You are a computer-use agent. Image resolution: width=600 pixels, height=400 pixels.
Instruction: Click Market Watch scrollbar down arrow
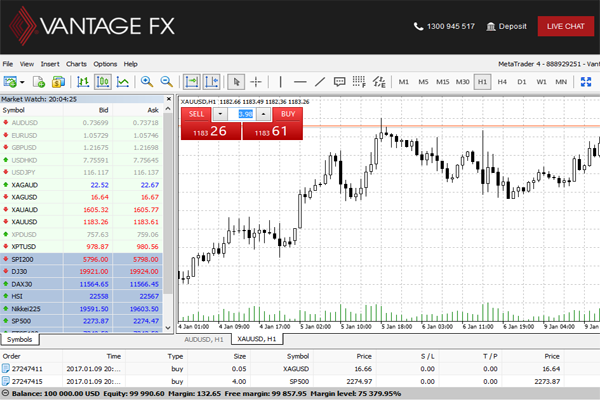[x=168, y=328]
